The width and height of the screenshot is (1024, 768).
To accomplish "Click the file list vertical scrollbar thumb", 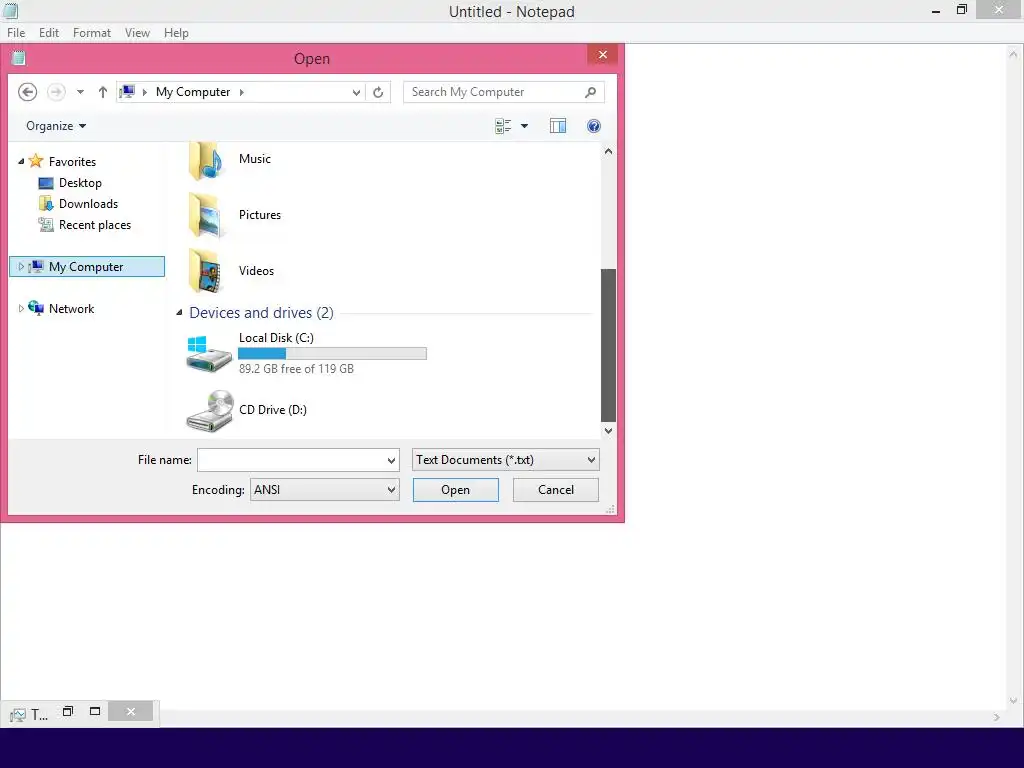I will [608, 345].
